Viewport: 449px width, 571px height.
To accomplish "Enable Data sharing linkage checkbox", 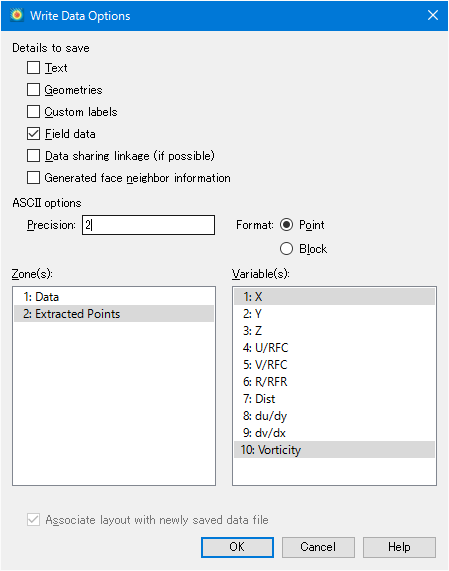I will 34,156.
